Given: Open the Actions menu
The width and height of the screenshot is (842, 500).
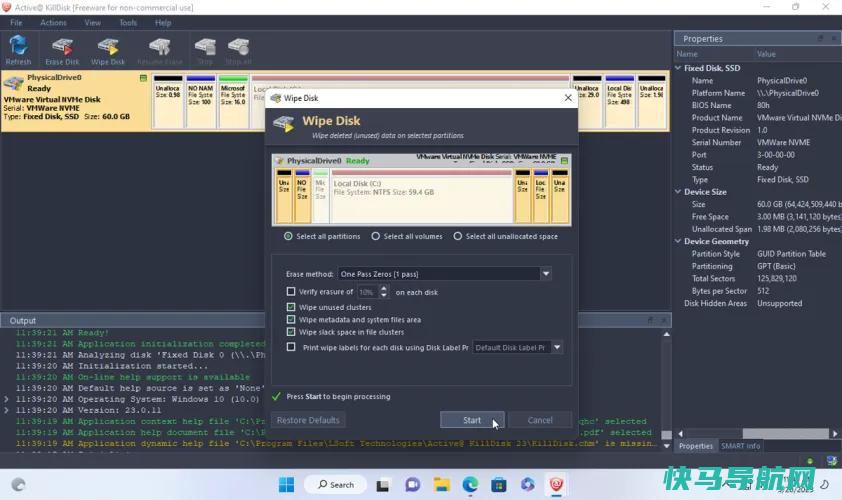Looking at the screenshot, I should pyautogui.click(x=53, y=23).
